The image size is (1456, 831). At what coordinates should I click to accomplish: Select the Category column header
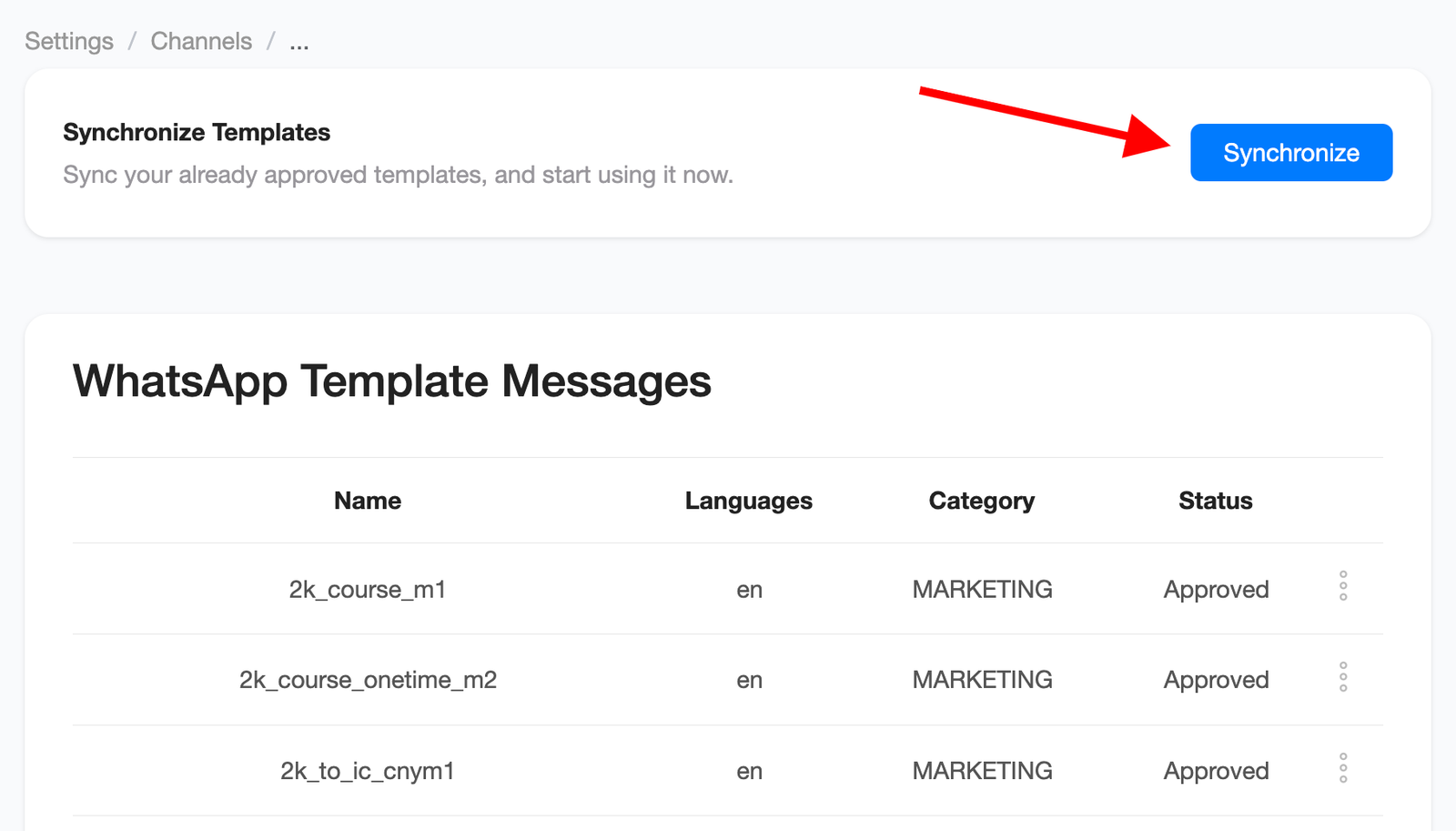pyautogui.click(x=982, y=501)
